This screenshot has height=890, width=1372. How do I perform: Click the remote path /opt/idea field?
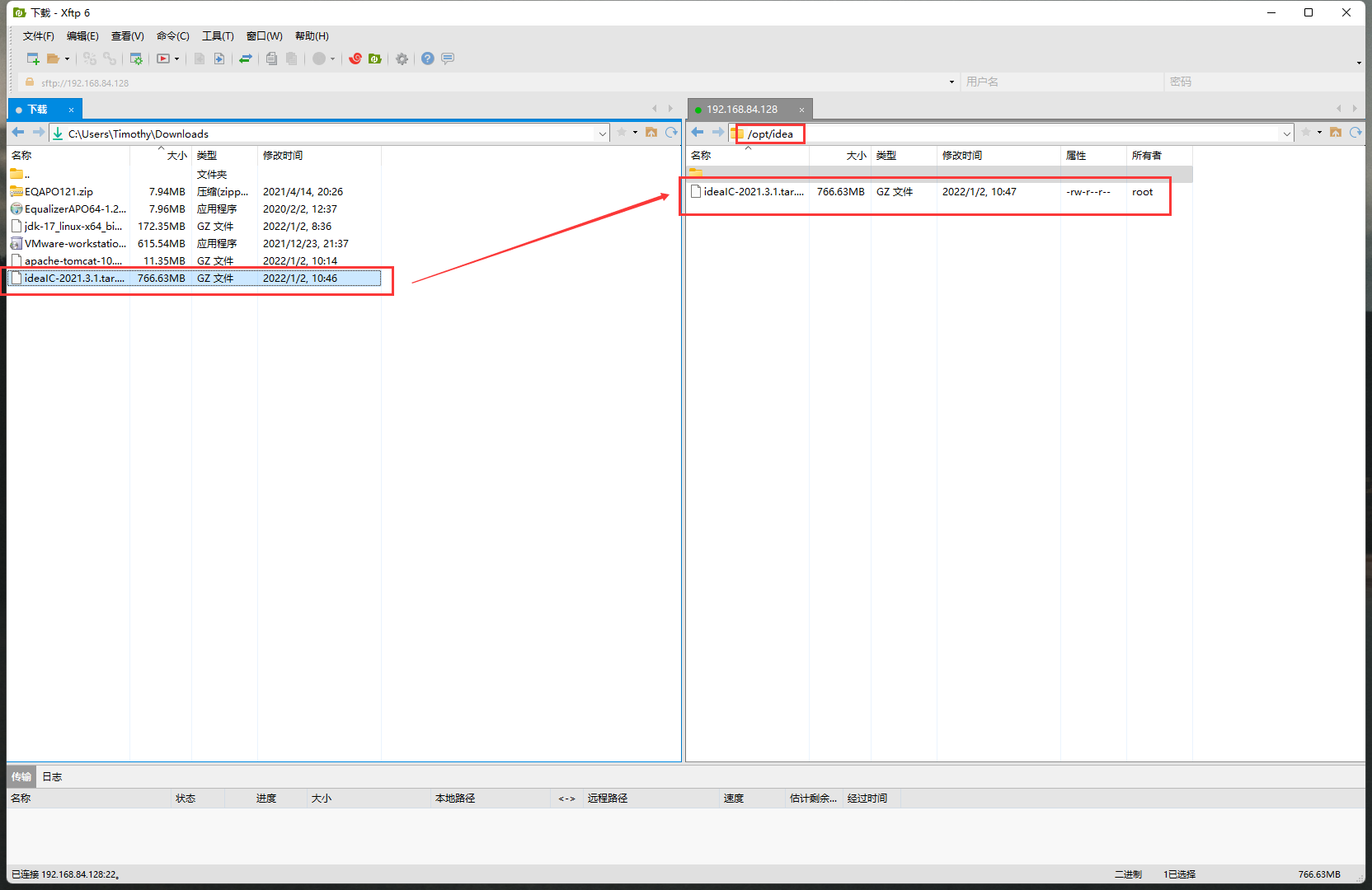(x=1011, y=133)
